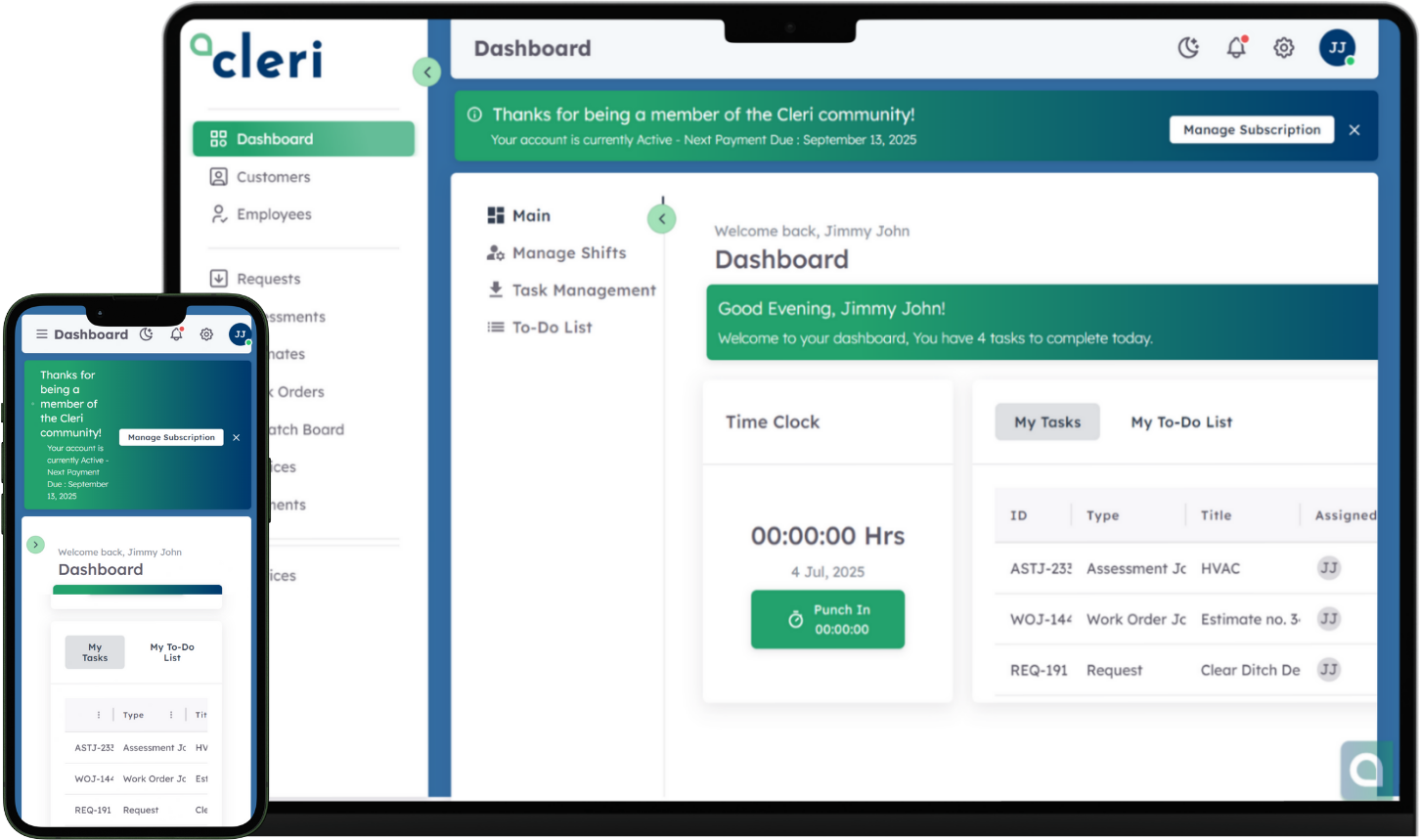Click the Main tiles icon
1420x840 pixels.
tap(496, 215)
